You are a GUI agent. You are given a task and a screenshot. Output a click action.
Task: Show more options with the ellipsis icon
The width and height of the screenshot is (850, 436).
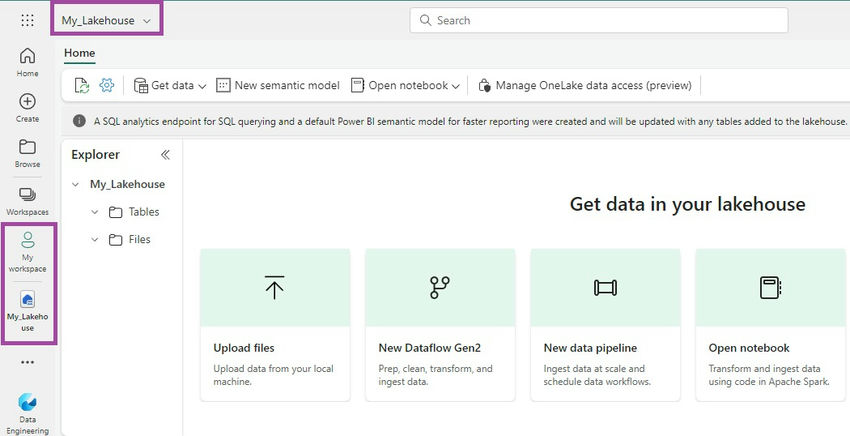pos(27,362)
